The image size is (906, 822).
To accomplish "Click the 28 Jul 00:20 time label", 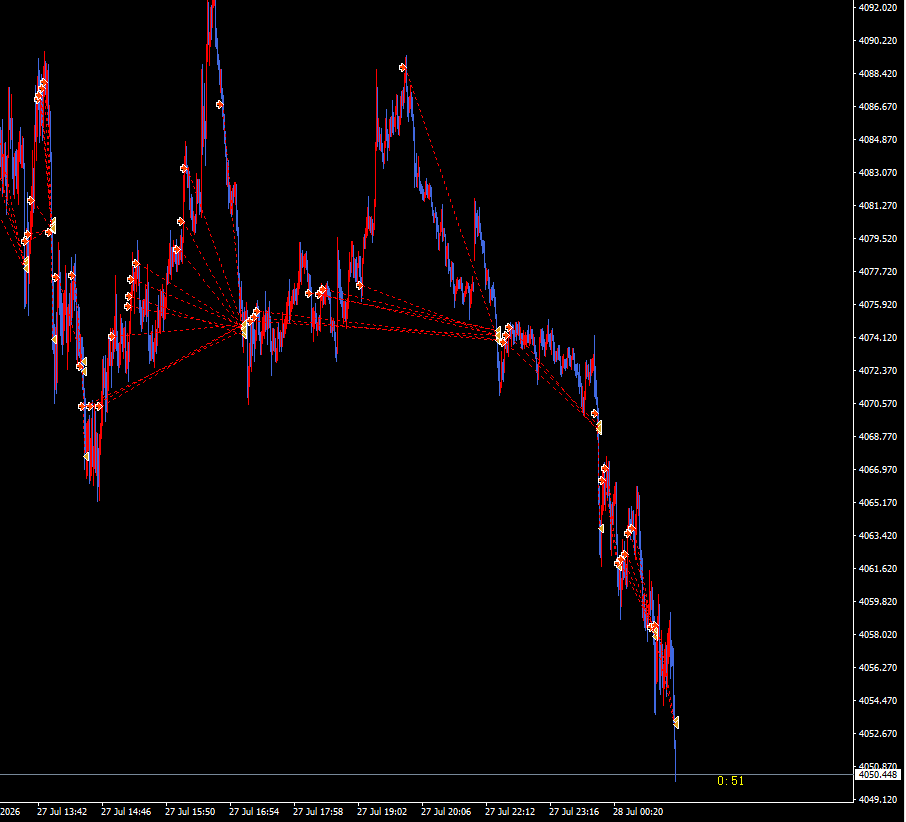I will point(638,812).
